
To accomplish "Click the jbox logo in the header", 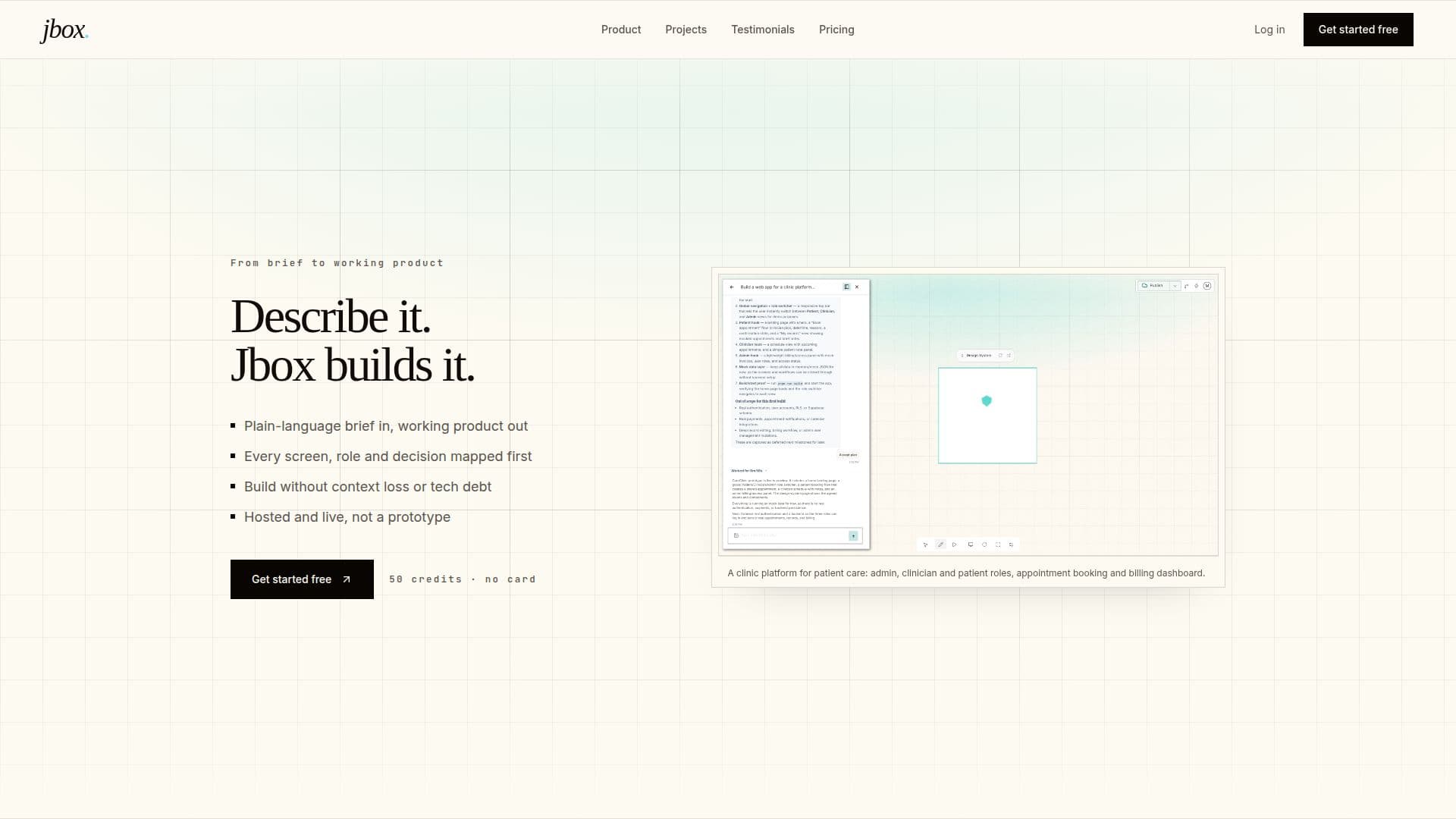I will [x=64, y=30].
